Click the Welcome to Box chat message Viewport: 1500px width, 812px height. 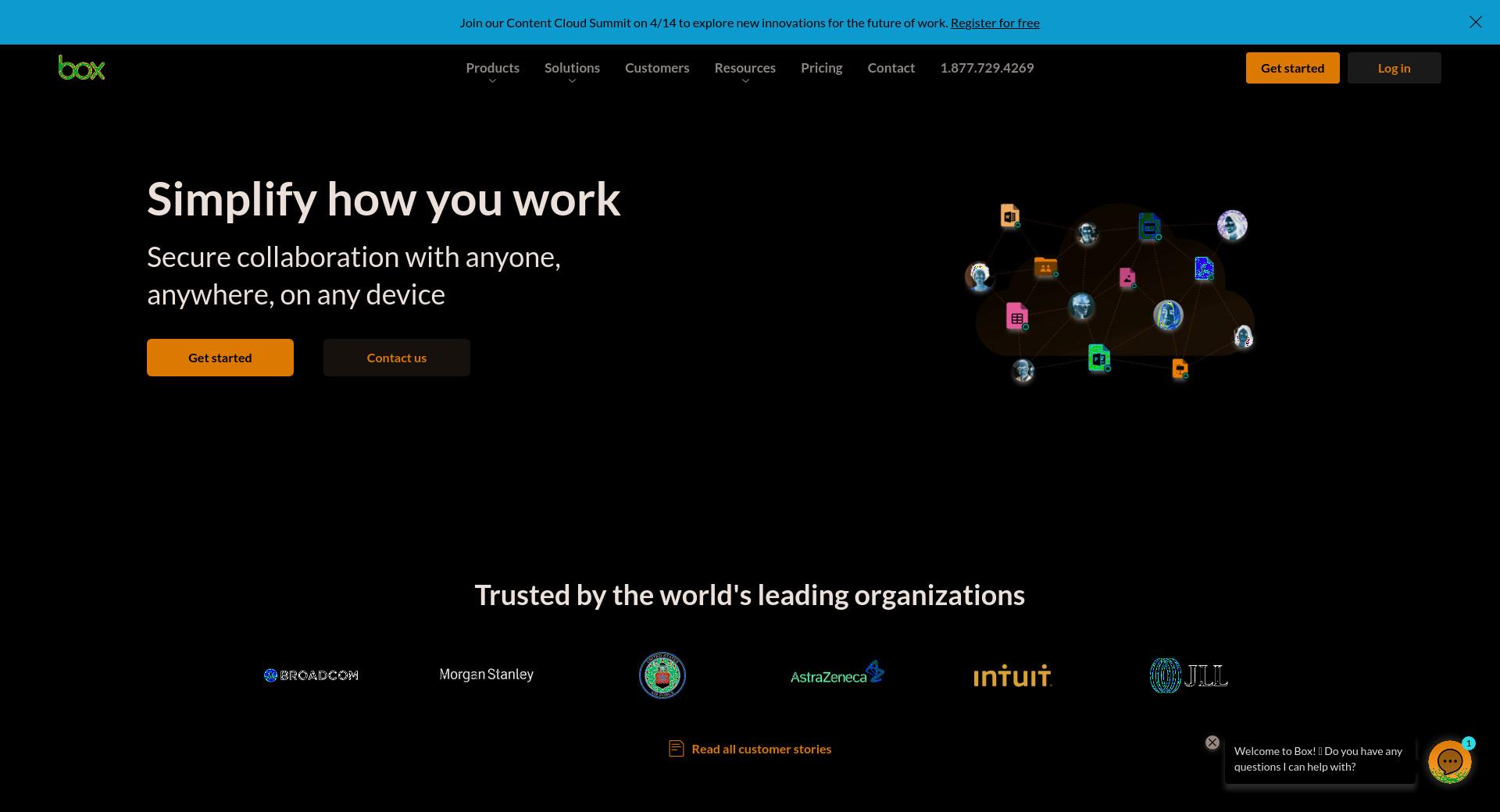pyautogui.click(x=1319, y=759)
